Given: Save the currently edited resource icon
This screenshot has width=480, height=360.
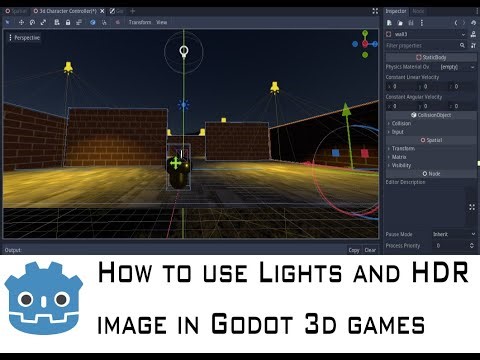Looking at the screenshot, I should 411,23.
